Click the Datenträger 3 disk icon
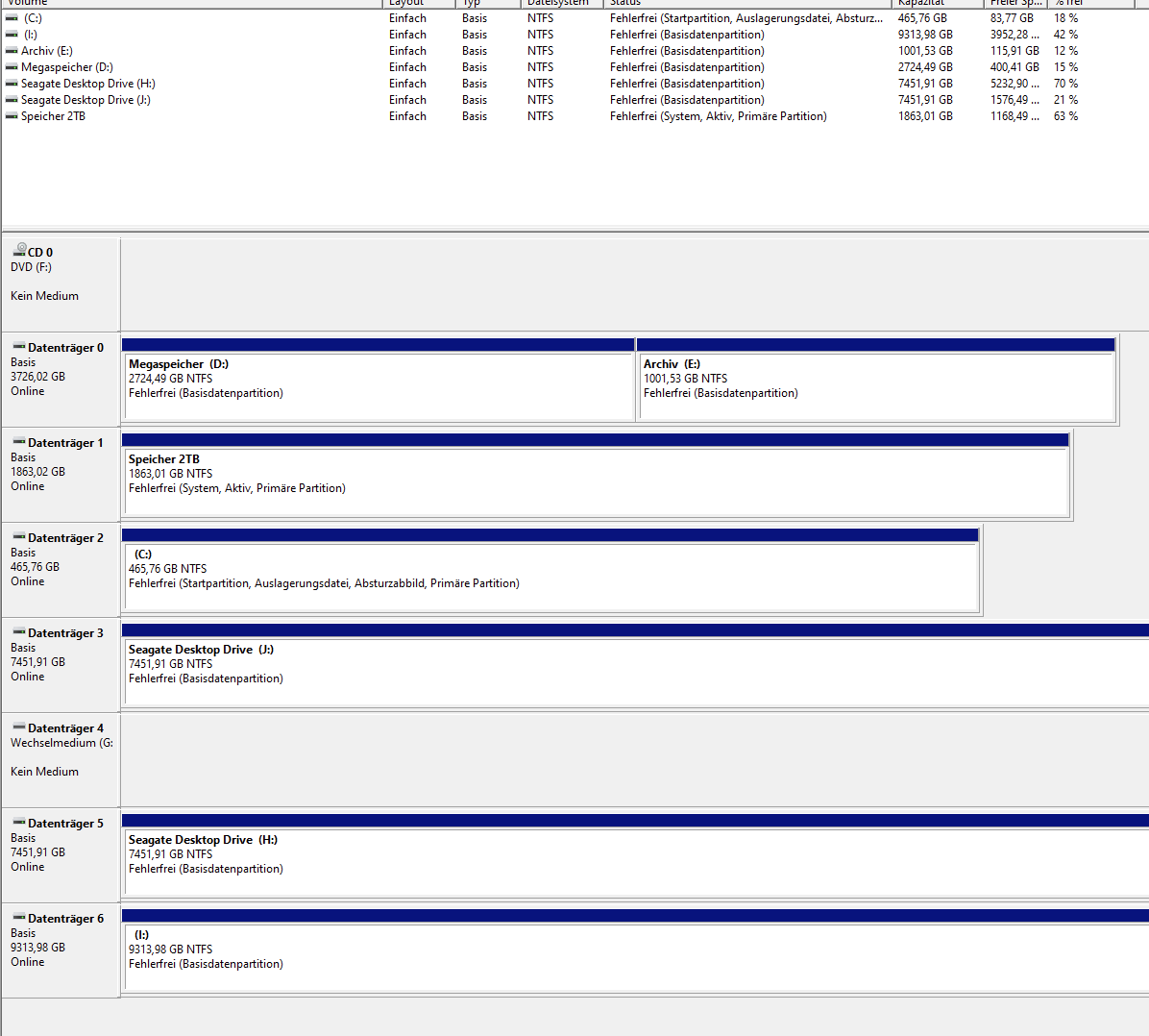Viewport: 1149px width, 1036px height. tap(19, 632)
